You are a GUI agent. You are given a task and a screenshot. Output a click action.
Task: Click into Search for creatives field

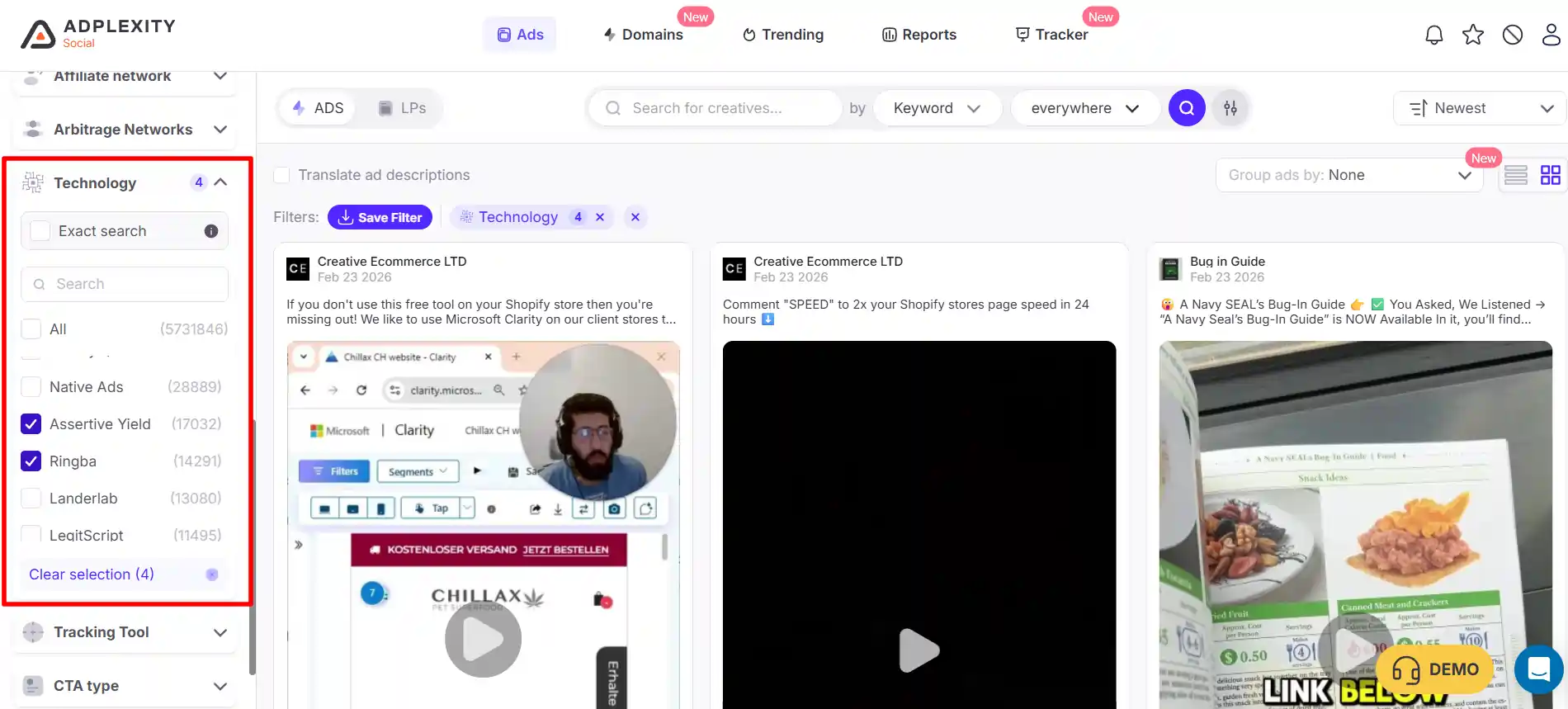pyautogui.click(x=715, y=108)
